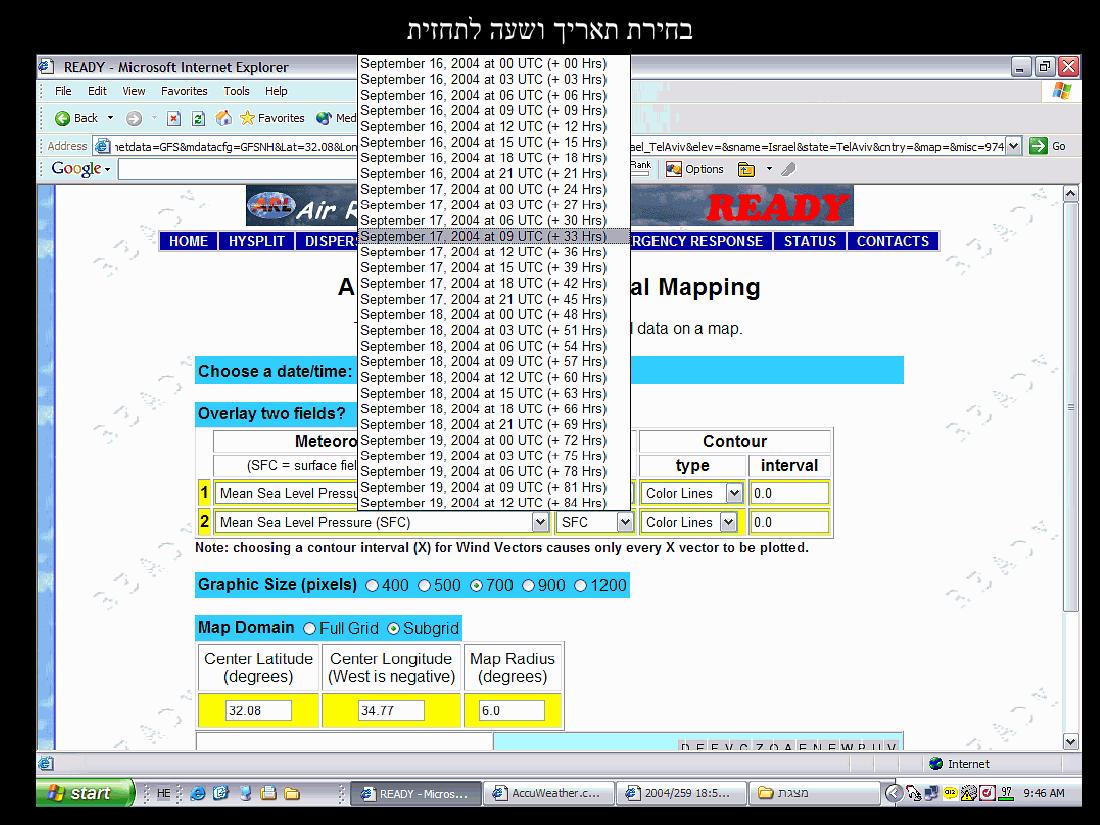Open Back button history dropdown arrow

pyautogui.click(x=110, y=119)
